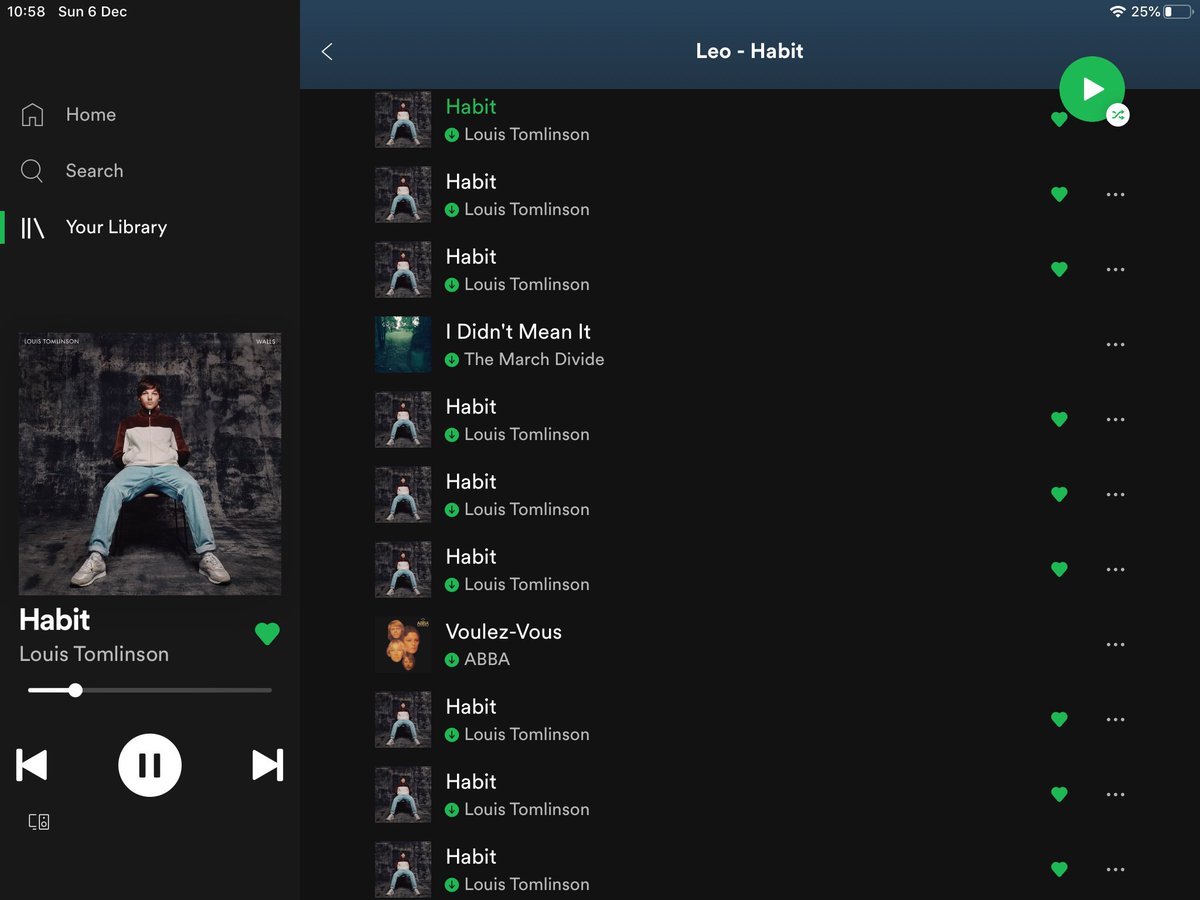Go back using the chevron beside Leo - Habit
Viewport: 1200px width, 900px height.
coord(327,51)
